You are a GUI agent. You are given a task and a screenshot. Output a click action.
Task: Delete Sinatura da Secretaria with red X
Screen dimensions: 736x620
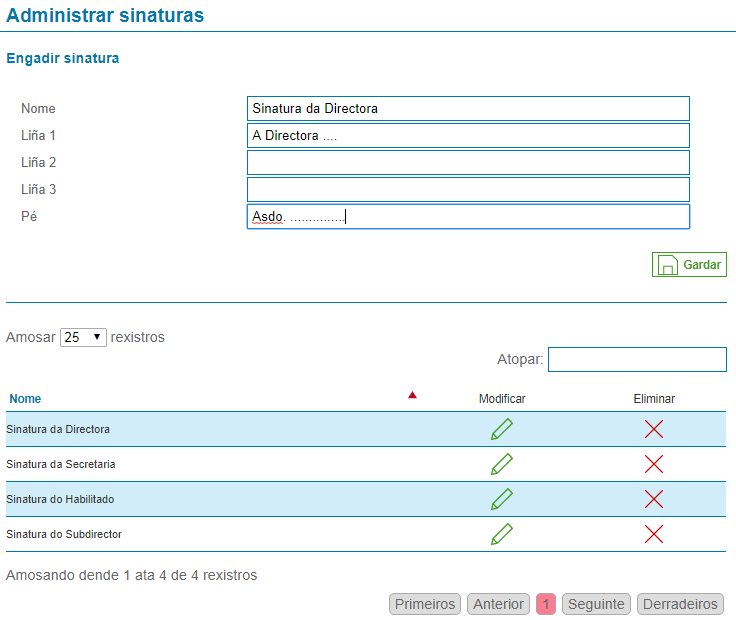[654, 464]
